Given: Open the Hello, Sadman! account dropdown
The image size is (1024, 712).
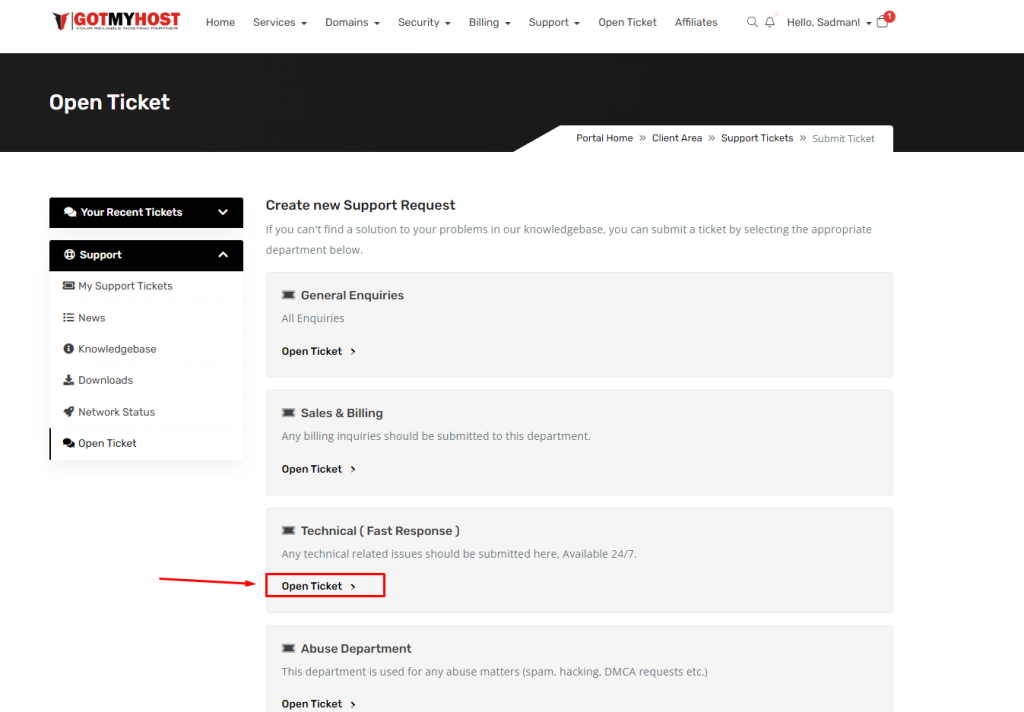Looking at the screenshot, I should tap(829, 22).
